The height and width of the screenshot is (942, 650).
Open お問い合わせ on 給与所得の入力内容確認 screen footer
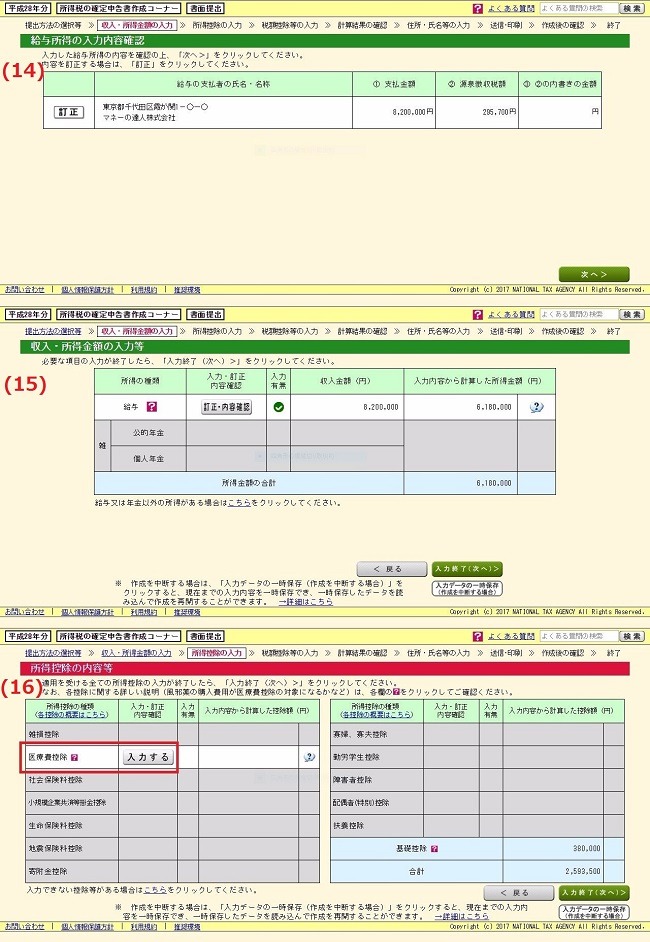pos(25,290)
